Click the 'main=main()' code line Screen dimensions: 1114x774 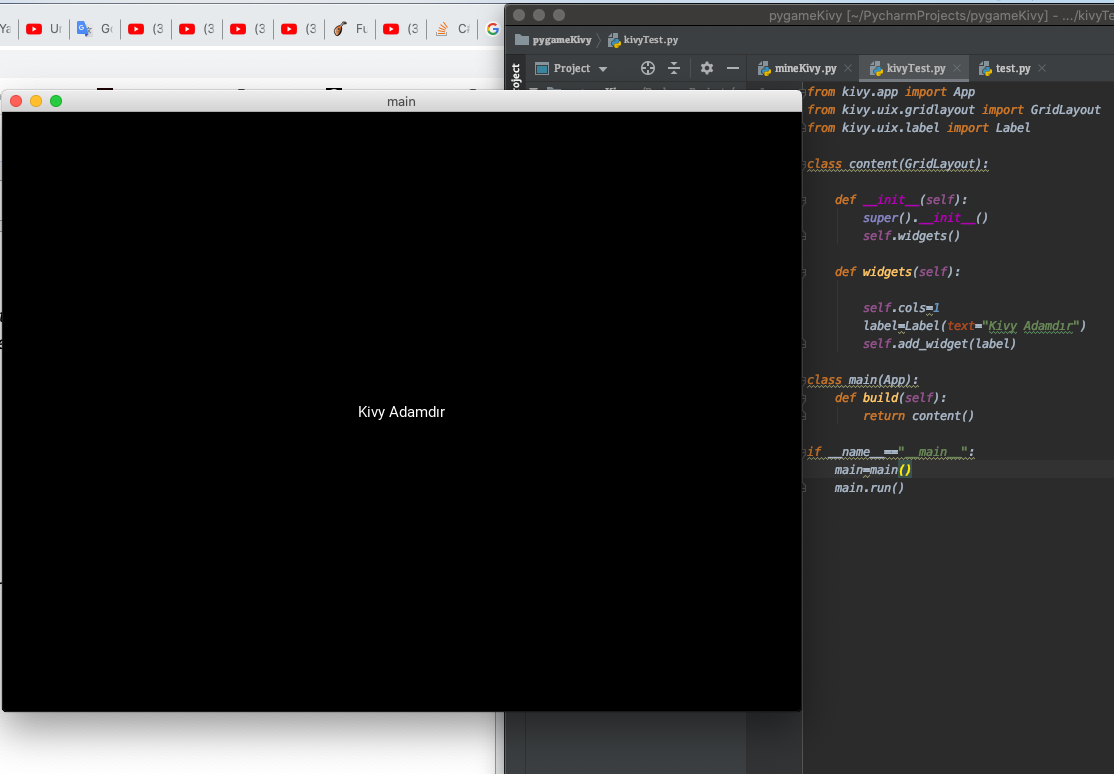(872, 470)
